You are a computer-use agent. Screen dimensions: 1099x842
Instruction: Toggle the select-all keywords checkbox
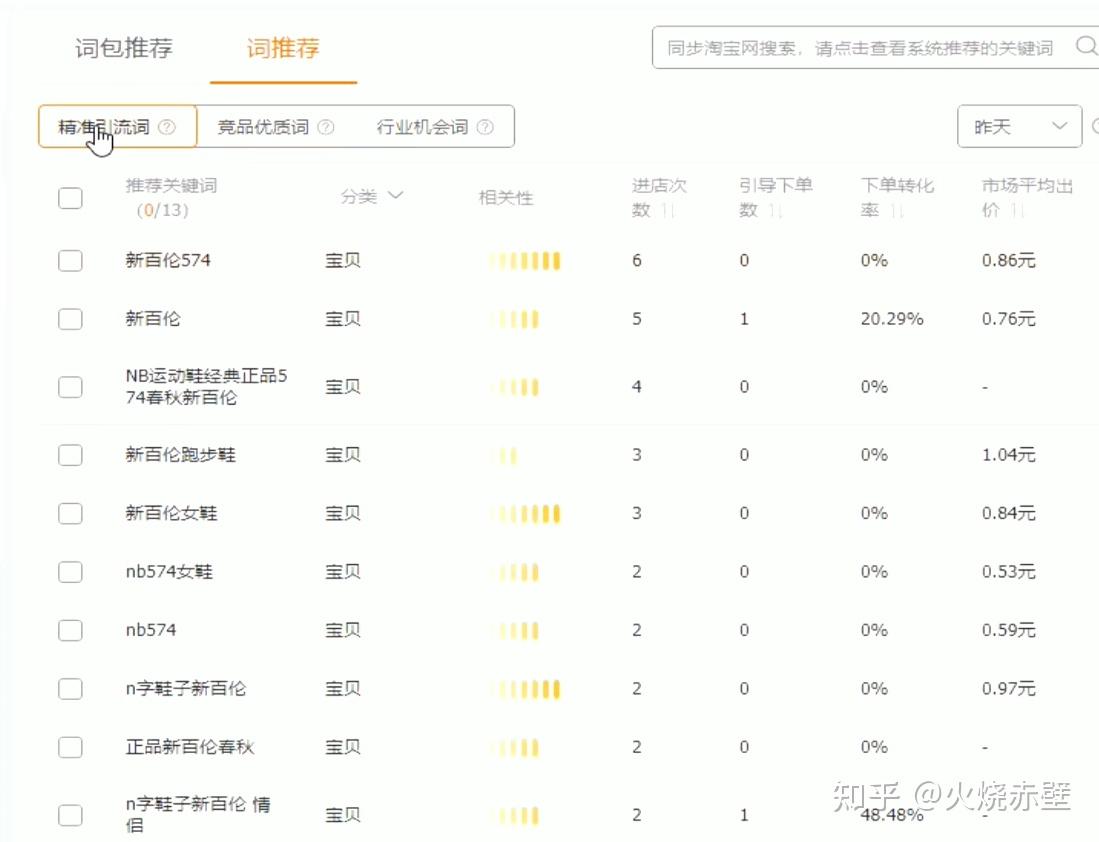pos(70,198)
